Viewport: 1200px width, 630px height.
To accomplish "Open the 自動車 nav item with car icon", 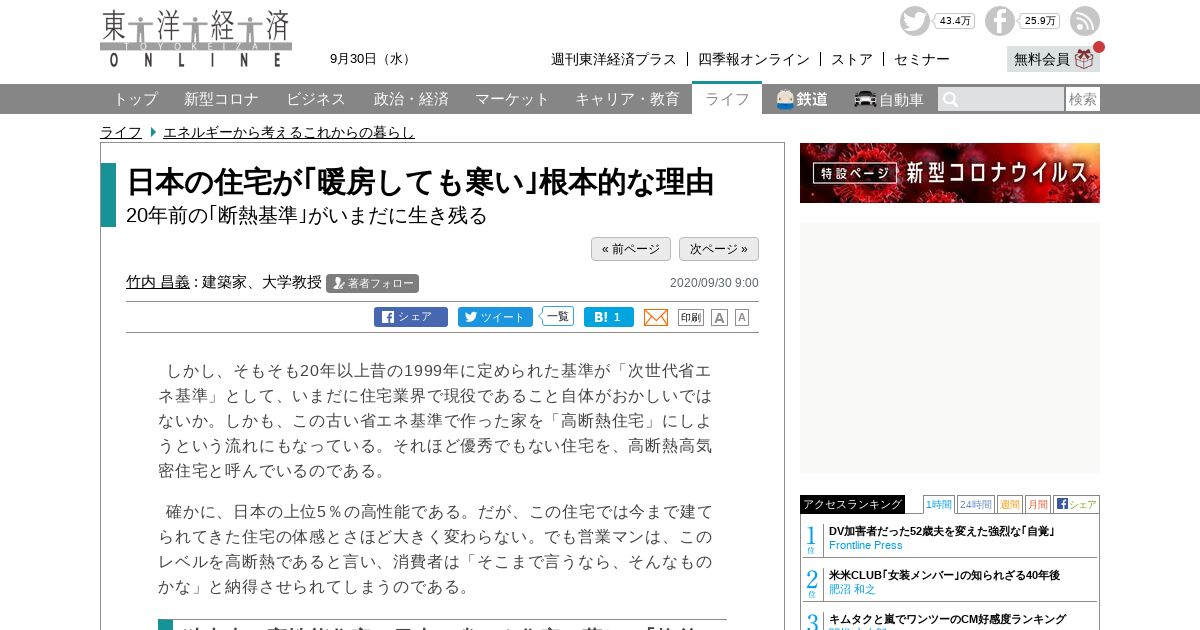I will click(889, 99).
